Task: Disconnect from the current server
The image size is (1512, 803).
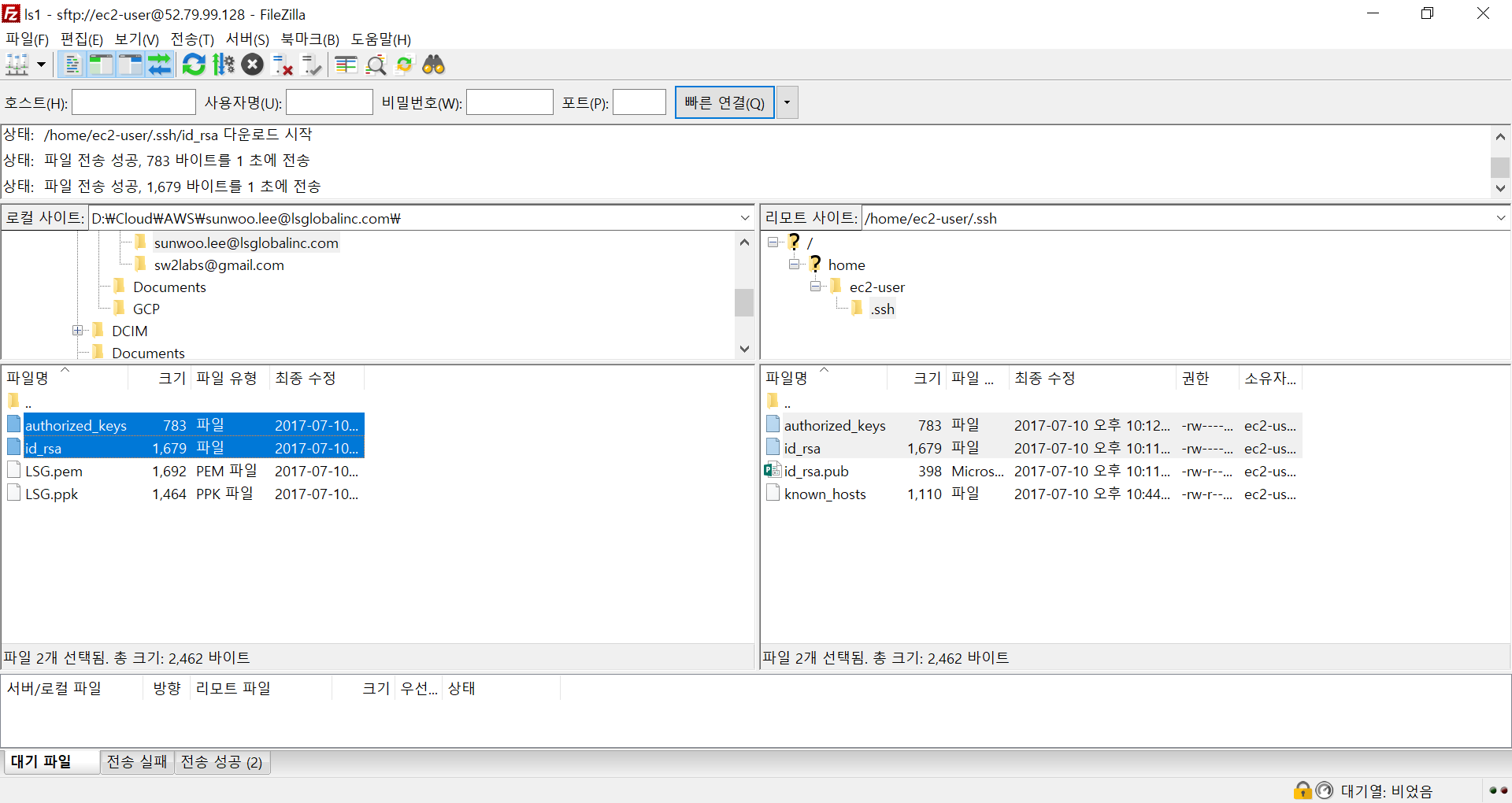Action: tap(282, 65)
